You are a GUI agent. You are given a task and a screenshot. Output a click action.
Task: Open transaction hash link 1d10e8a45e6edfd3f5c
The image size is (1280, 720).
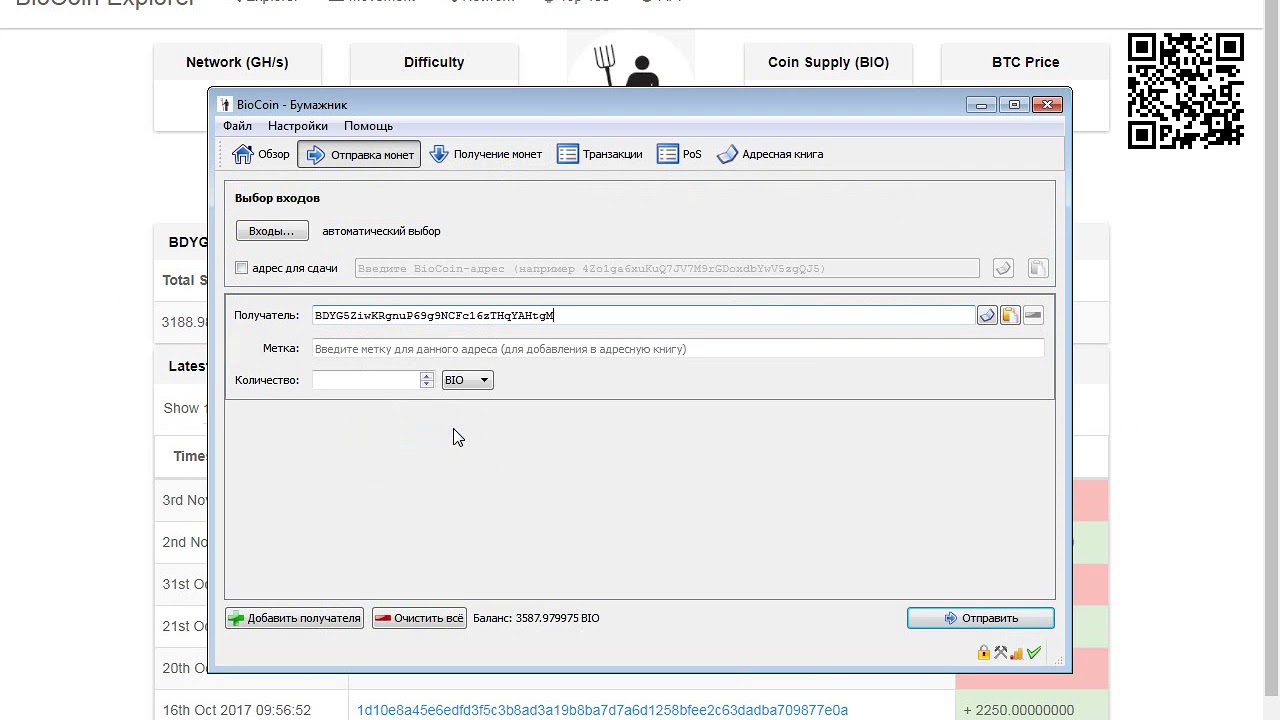coord(602,710)
